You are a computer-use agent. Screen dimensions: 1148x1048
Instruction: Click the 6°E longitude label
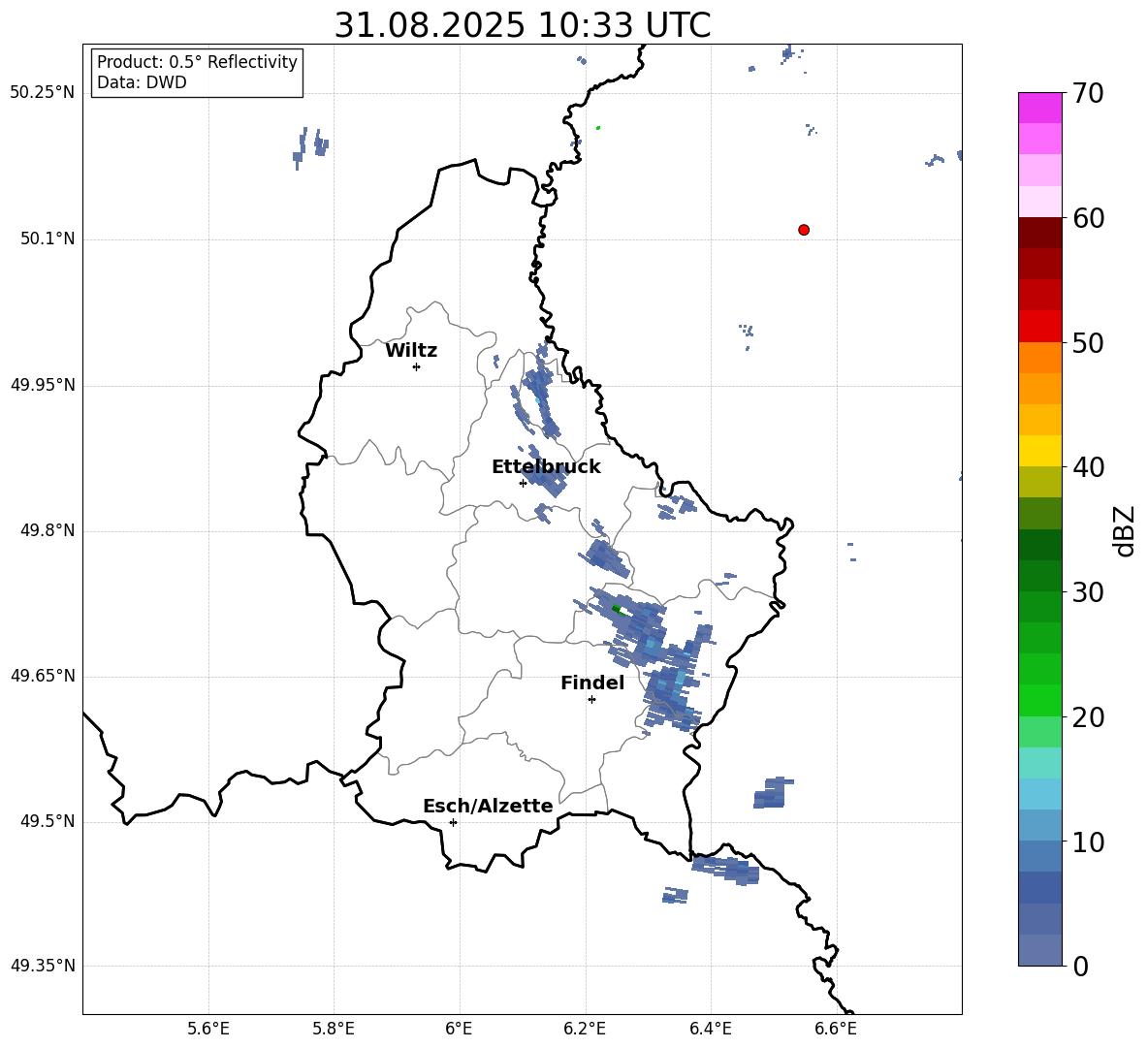click(x=459, y=1029)
